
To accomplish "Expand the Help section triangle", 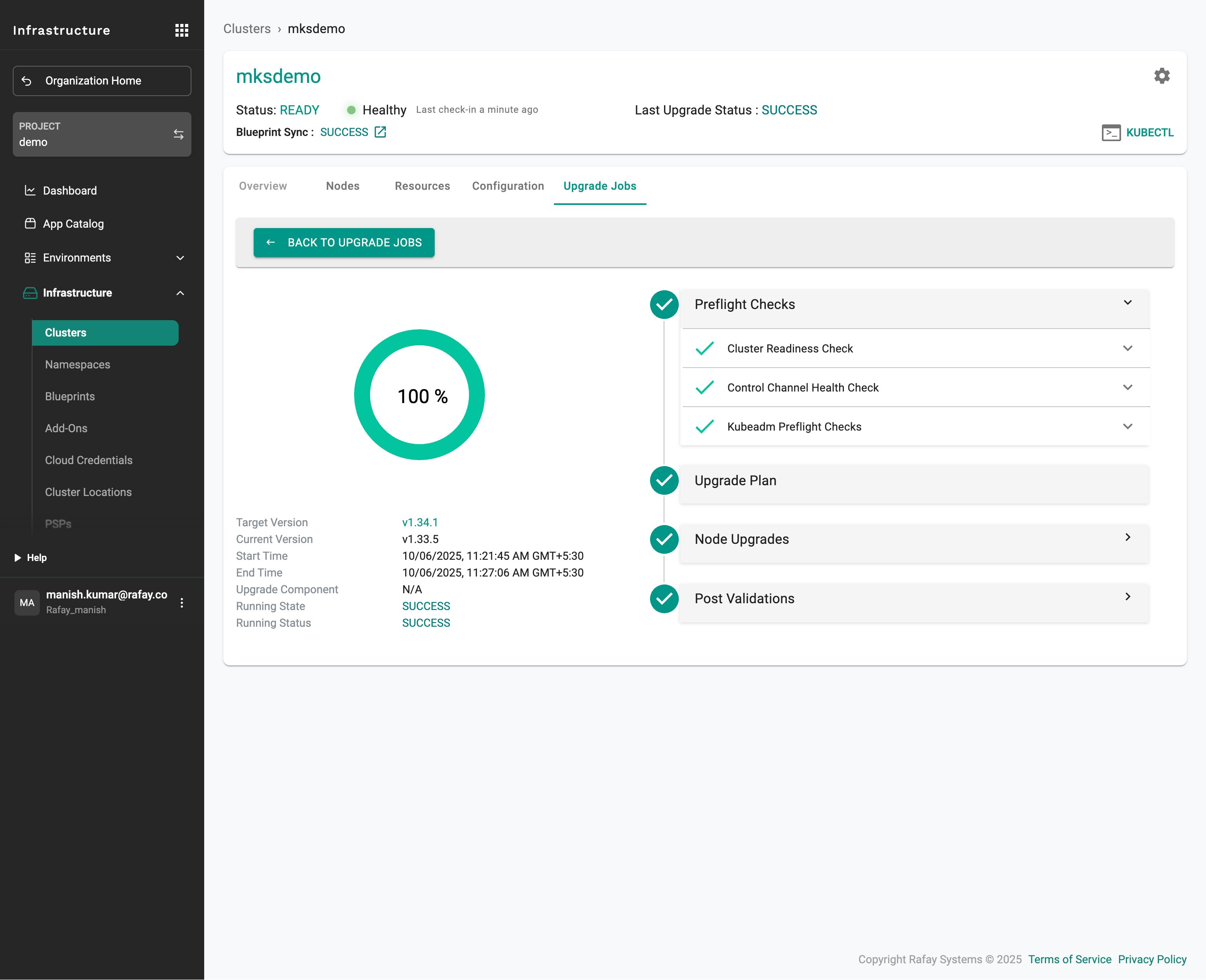I will tap(18, 558).
